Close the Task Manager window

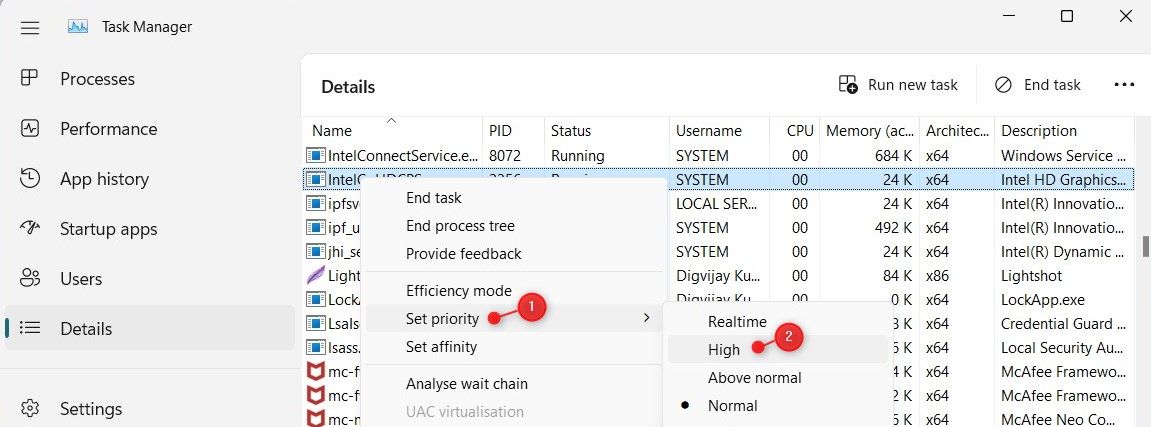click(x=1125, y=16)
